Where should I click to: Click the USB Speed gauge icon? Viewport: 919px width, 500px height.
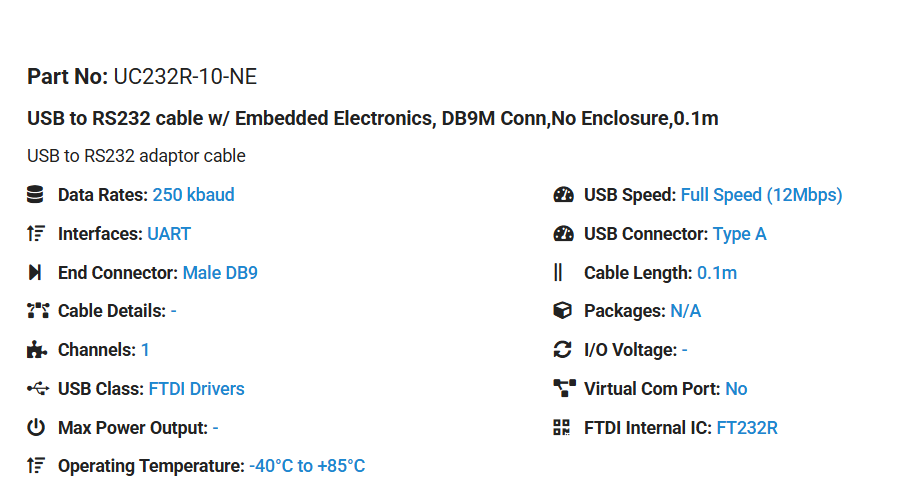563,195
